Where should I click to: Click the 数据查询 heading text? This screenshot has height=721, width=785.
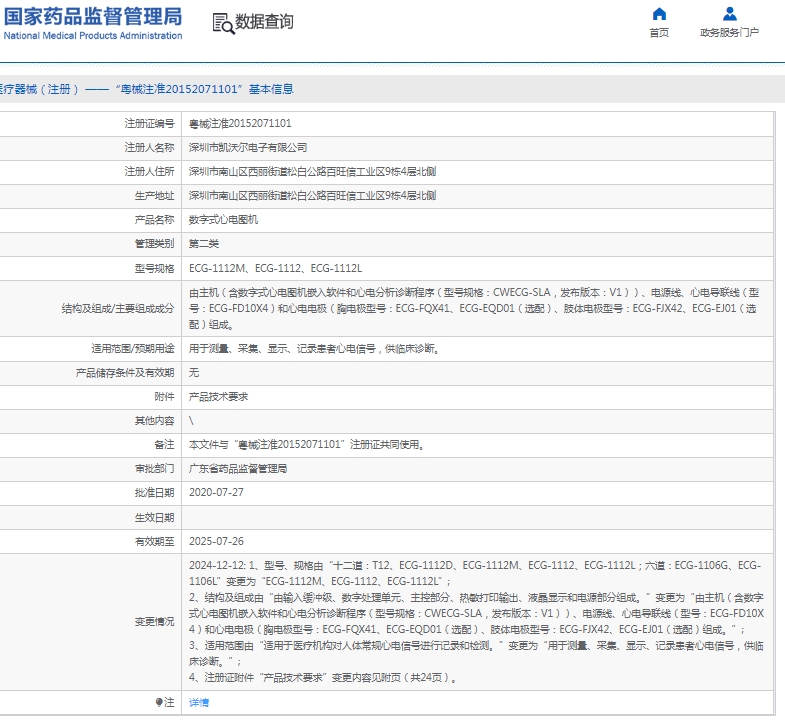(x=264, y=22)
